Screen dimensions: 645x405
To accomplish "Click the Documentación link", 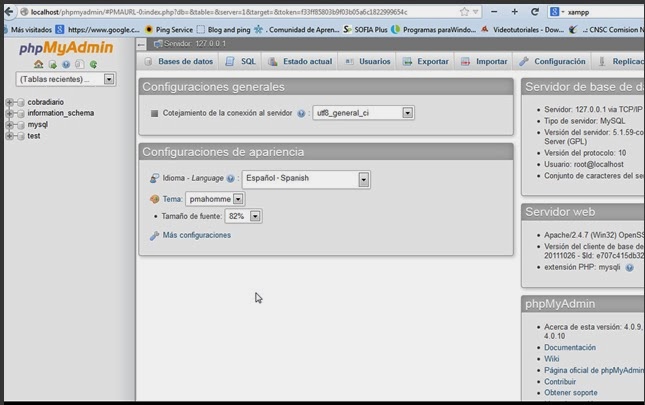I will tap(570, 347).
